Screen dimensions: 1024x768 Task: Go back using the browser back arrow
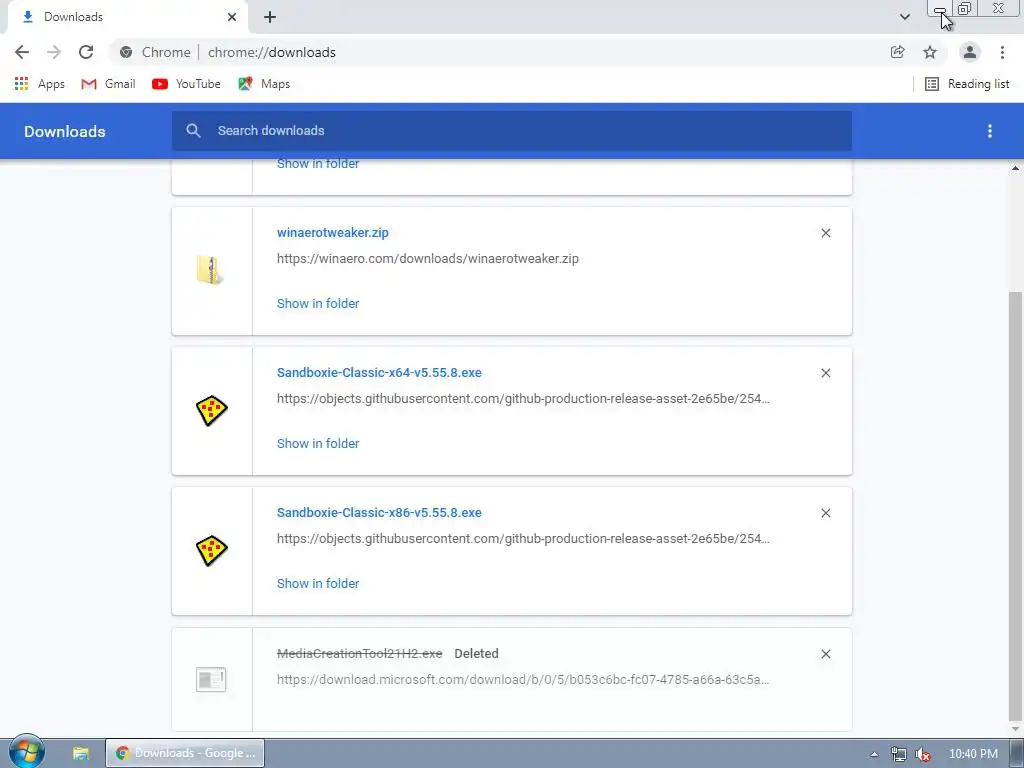[22, 52]
